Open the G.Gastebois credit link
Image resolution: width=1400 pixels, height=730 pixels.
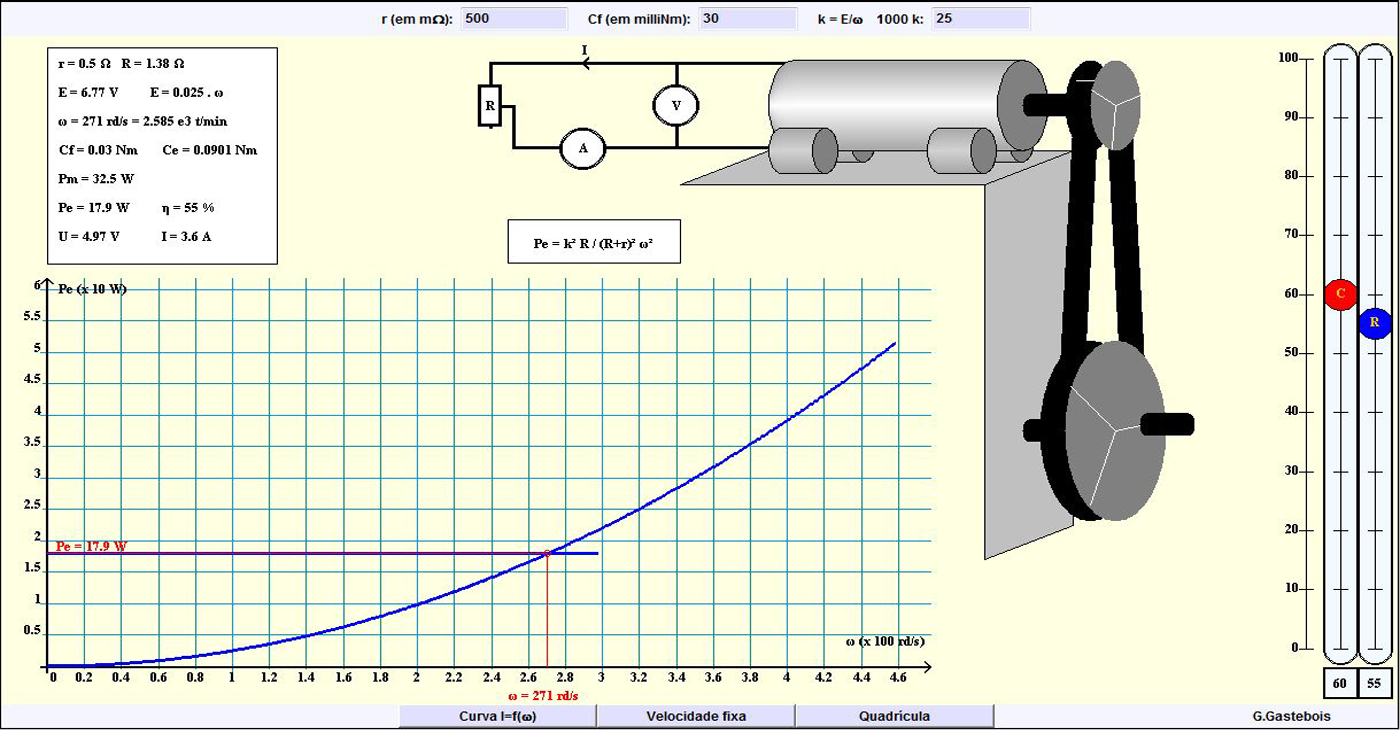(x=1291, y=716)
